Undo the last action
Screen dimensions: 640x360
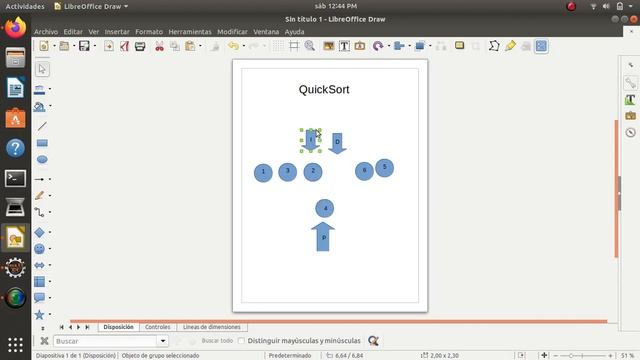[233, 46]
